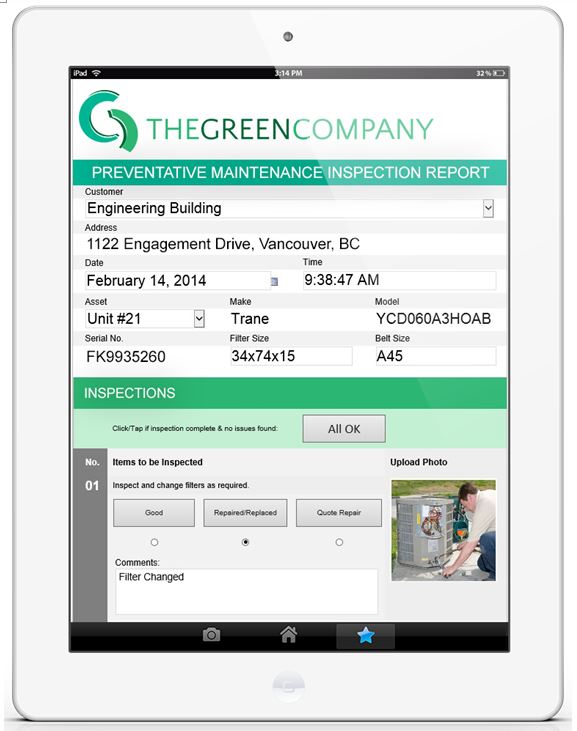This screenshot has width=577, height=731.
Task: Click the item number 01 label
Action: pos(92,486)
